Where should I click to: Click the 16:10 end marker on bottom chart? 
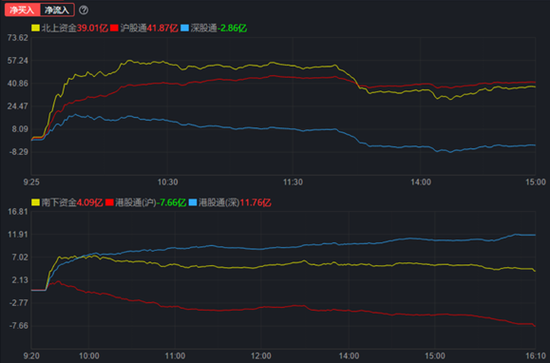536,356
